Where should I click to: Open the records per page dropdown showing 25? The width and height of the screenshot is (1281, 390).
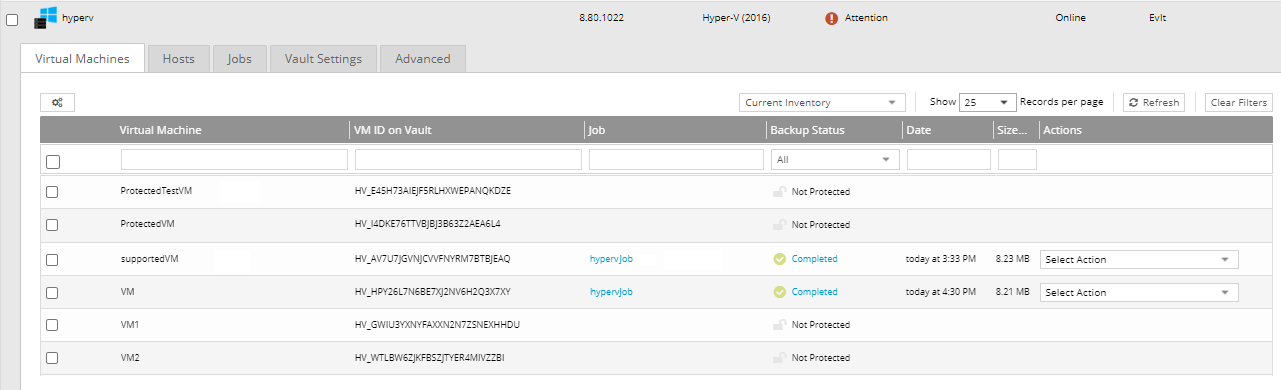click(987, 102)
